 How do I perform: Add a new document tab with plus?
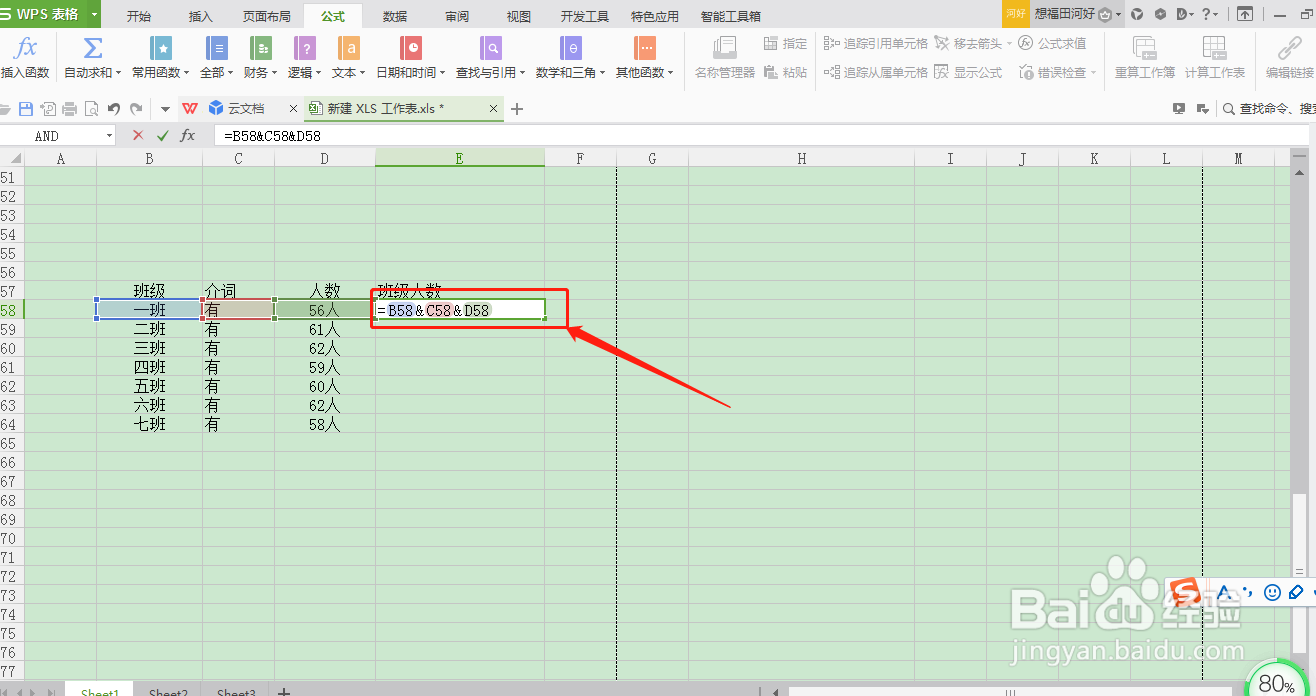click(517, 109)
